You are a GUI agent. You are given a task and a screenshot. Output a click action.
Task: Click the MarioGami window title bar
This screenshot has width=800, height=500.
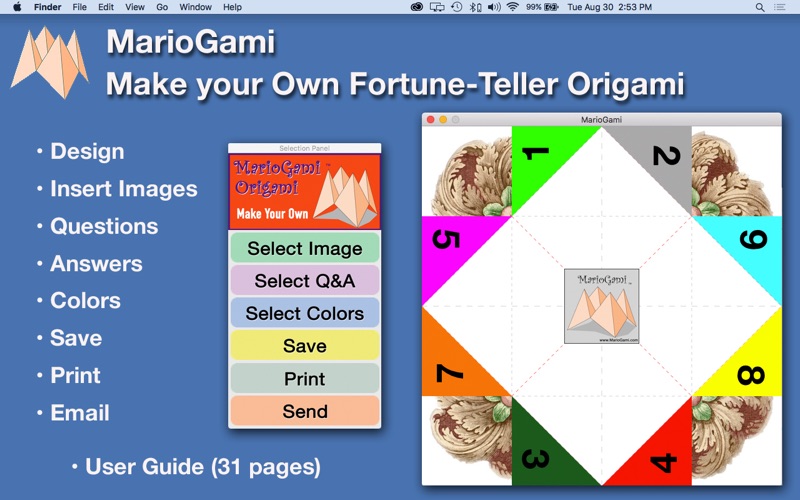[x=602, y=119]
